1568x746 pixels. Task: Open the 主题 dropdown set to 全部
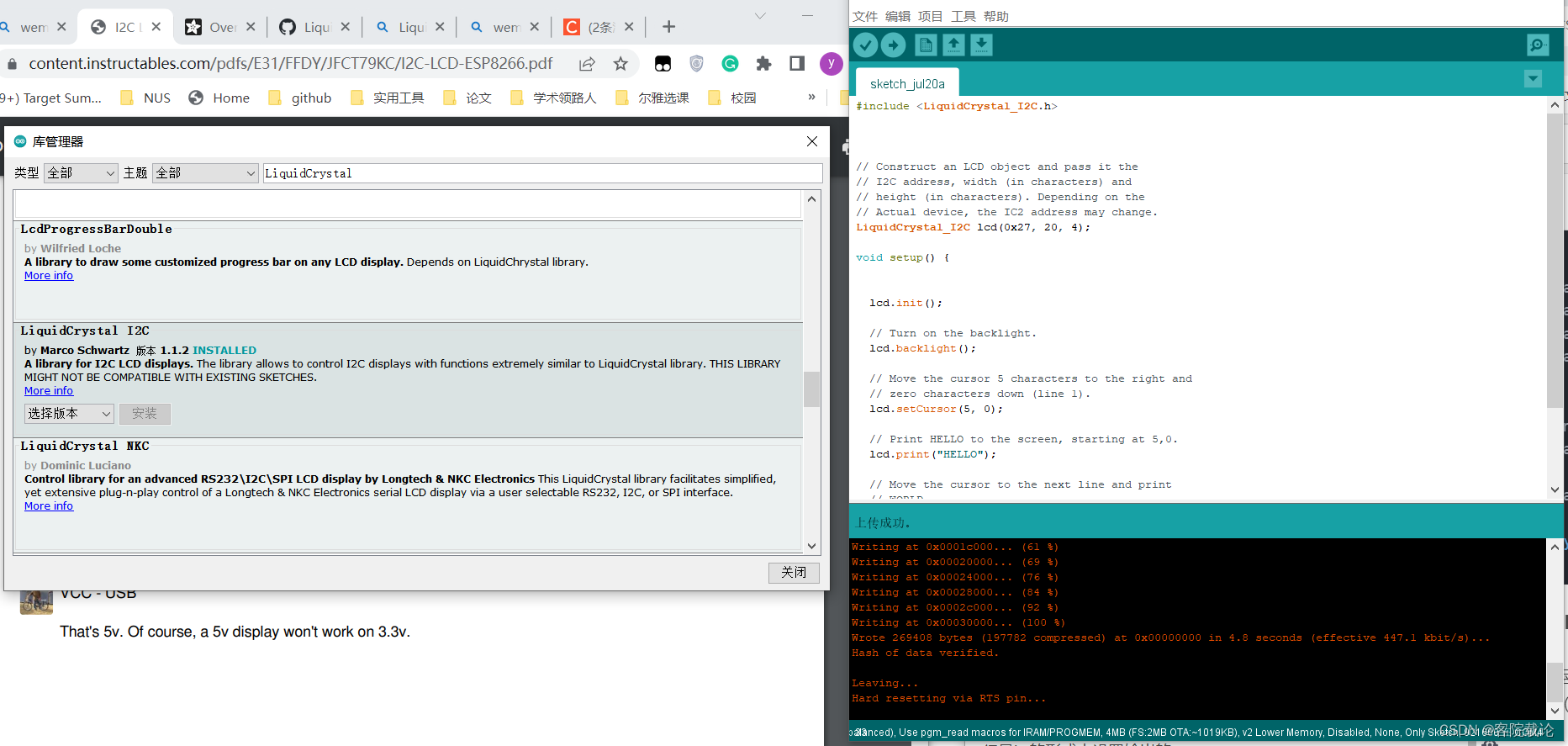tap(205, 172)
